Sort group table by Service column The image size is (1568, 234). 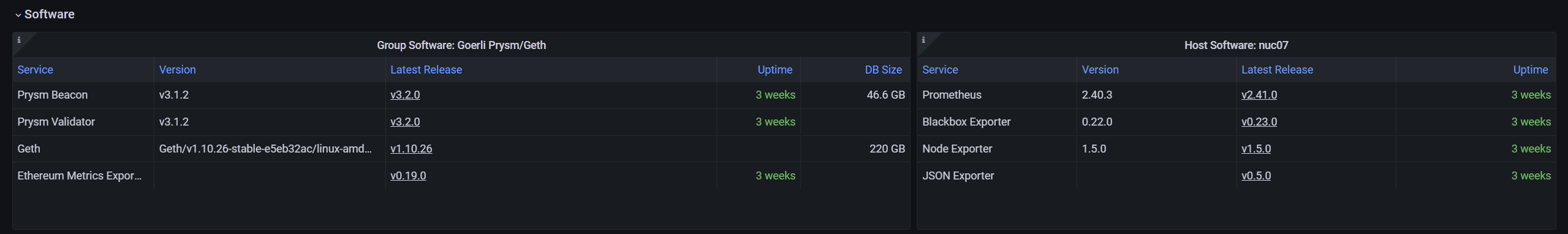35,70
